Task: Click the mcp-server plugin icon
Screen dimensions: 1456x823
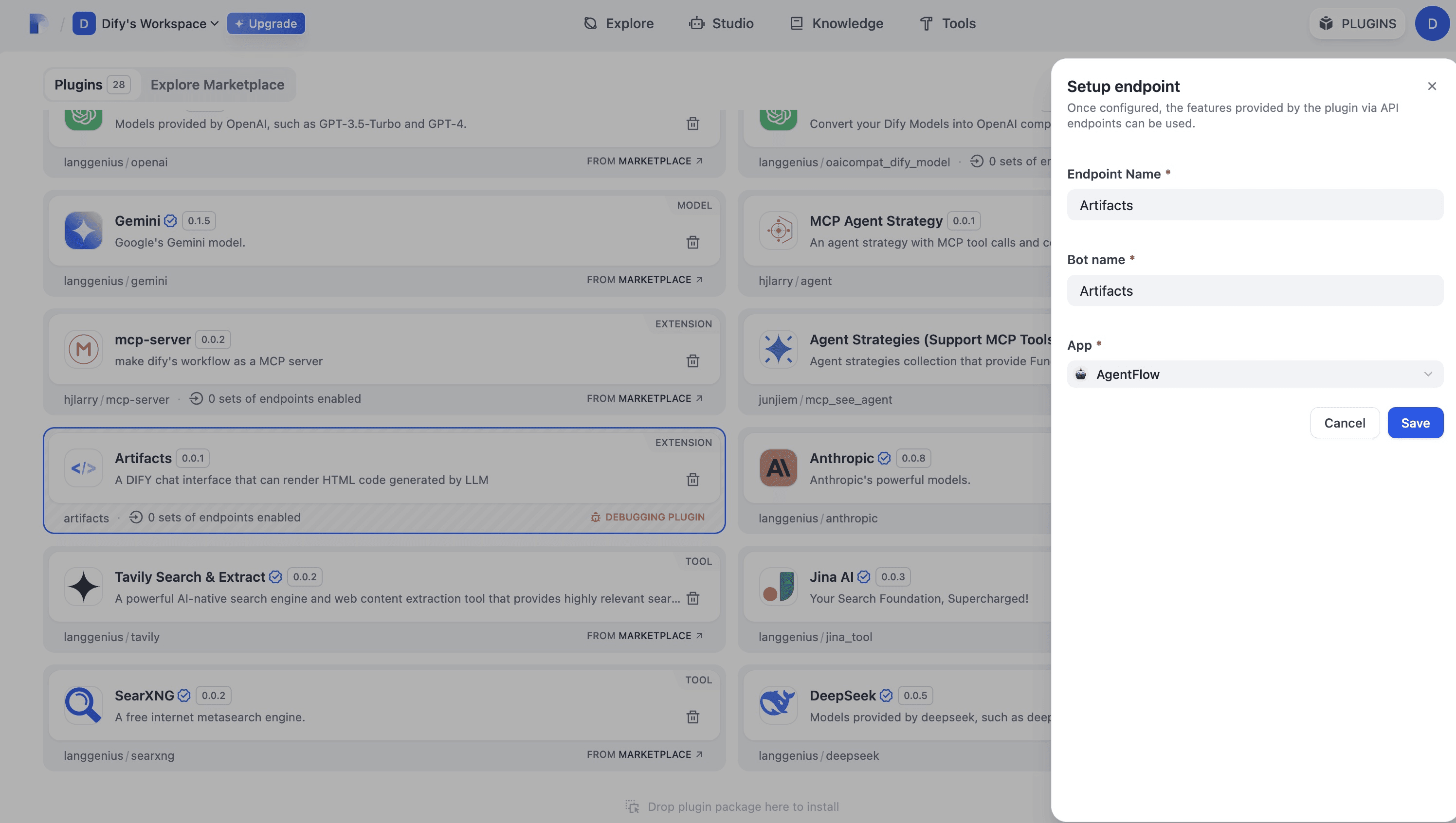Action: [x=84, y=349]
